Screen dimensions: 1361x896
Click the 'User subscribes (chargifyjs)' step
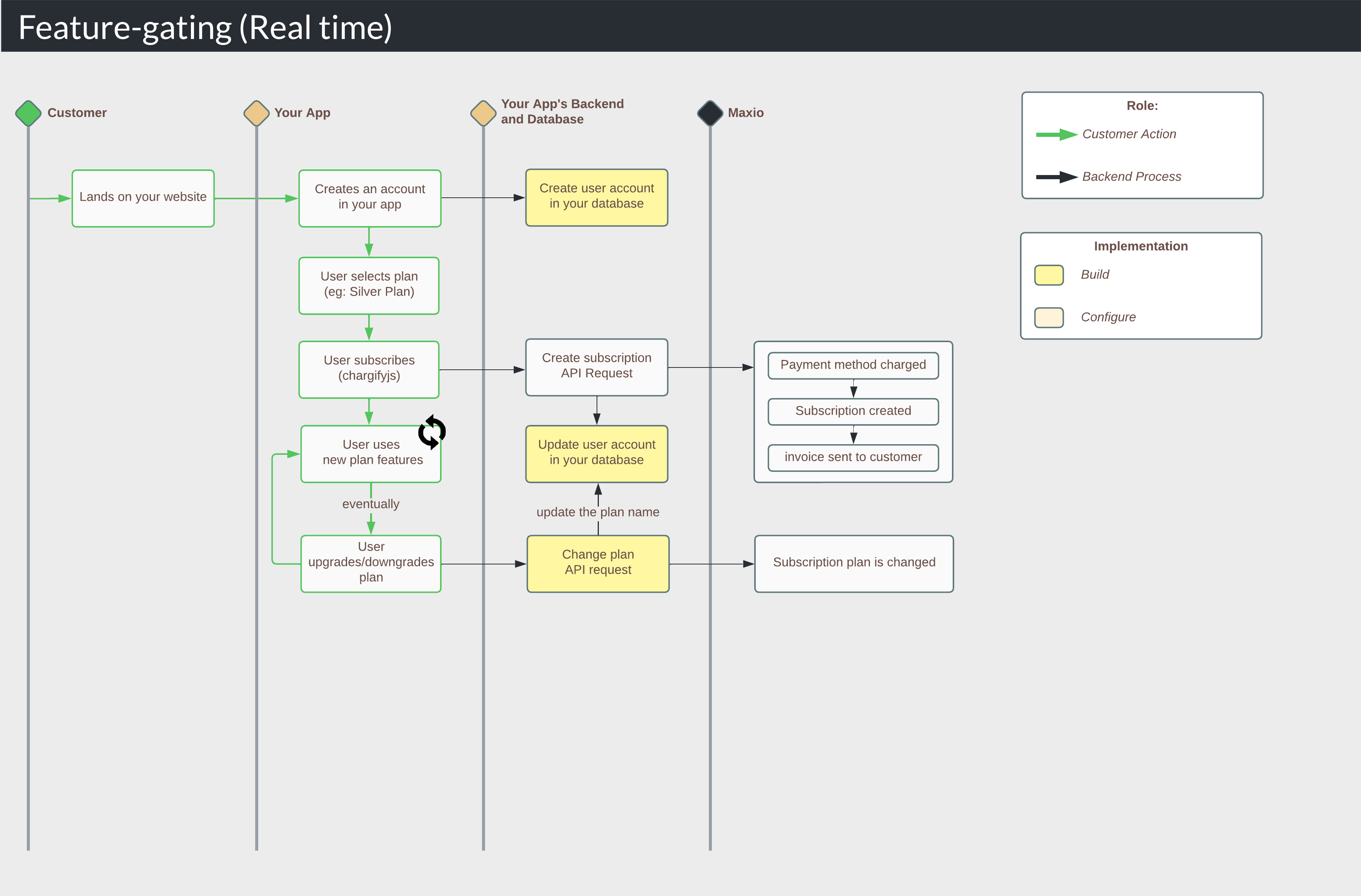(x=369, y=370)
